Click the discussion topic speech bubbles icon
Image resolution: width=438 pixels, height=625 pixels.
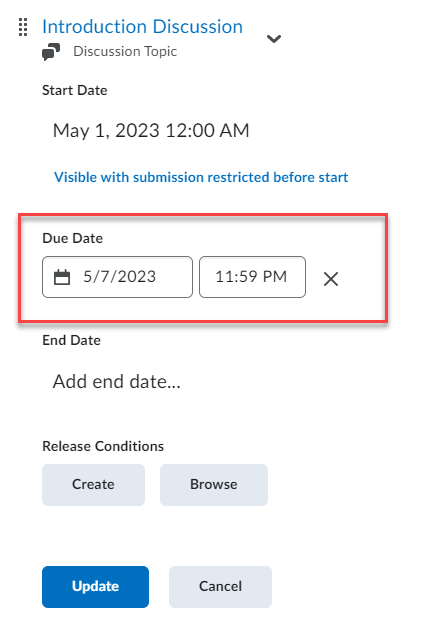point(51,52)
